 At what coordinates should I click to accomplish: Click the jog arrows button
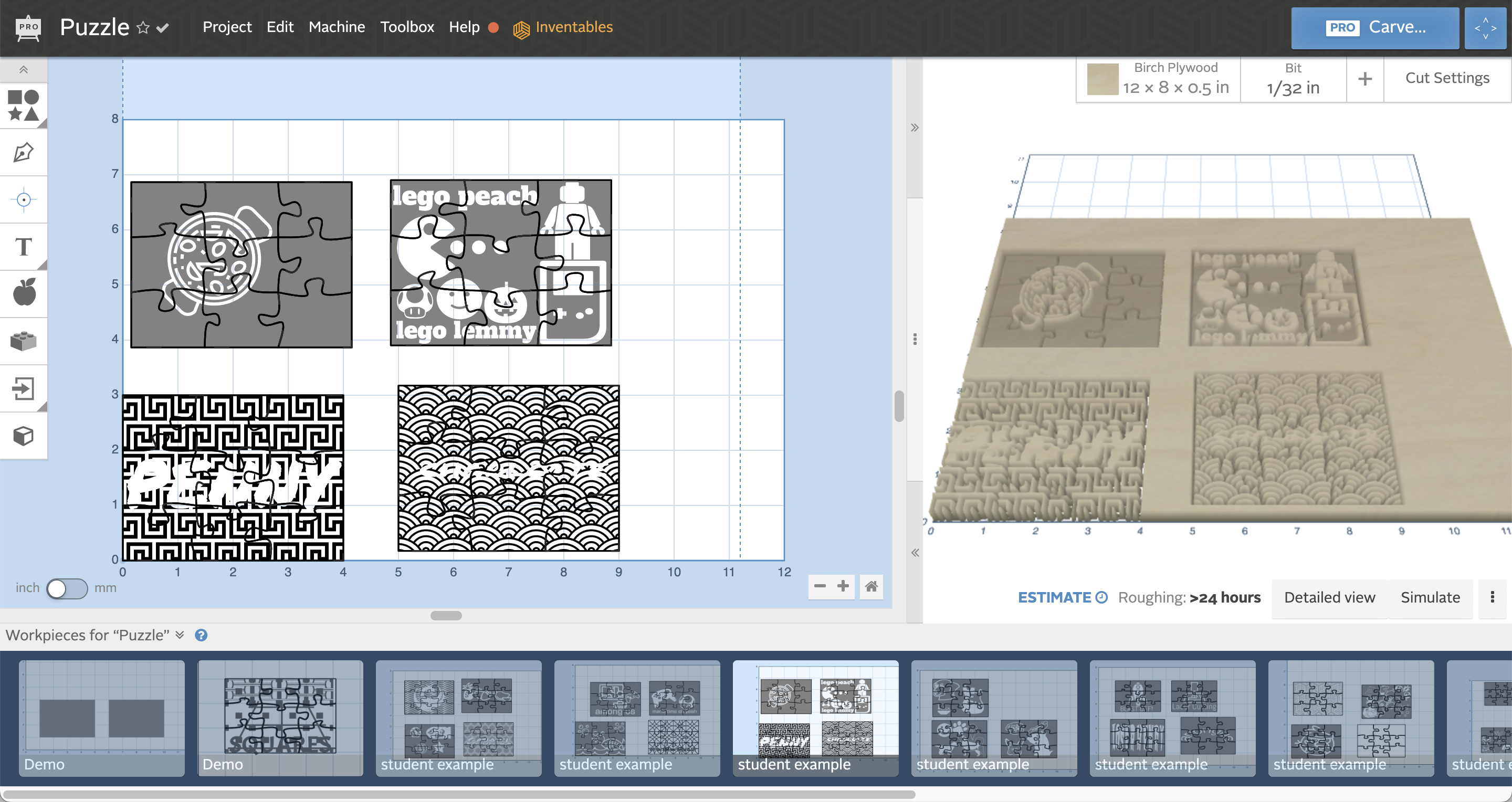pos(1486,28)
